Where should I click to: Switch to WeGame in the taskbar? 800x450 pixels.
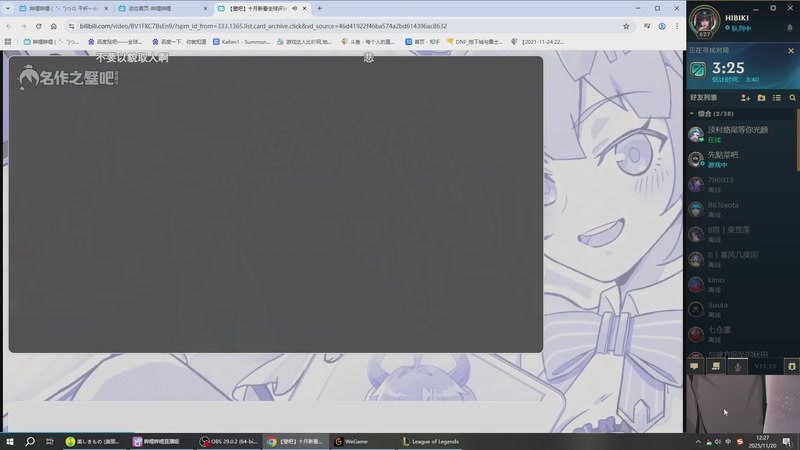click(x=362, y=441)
